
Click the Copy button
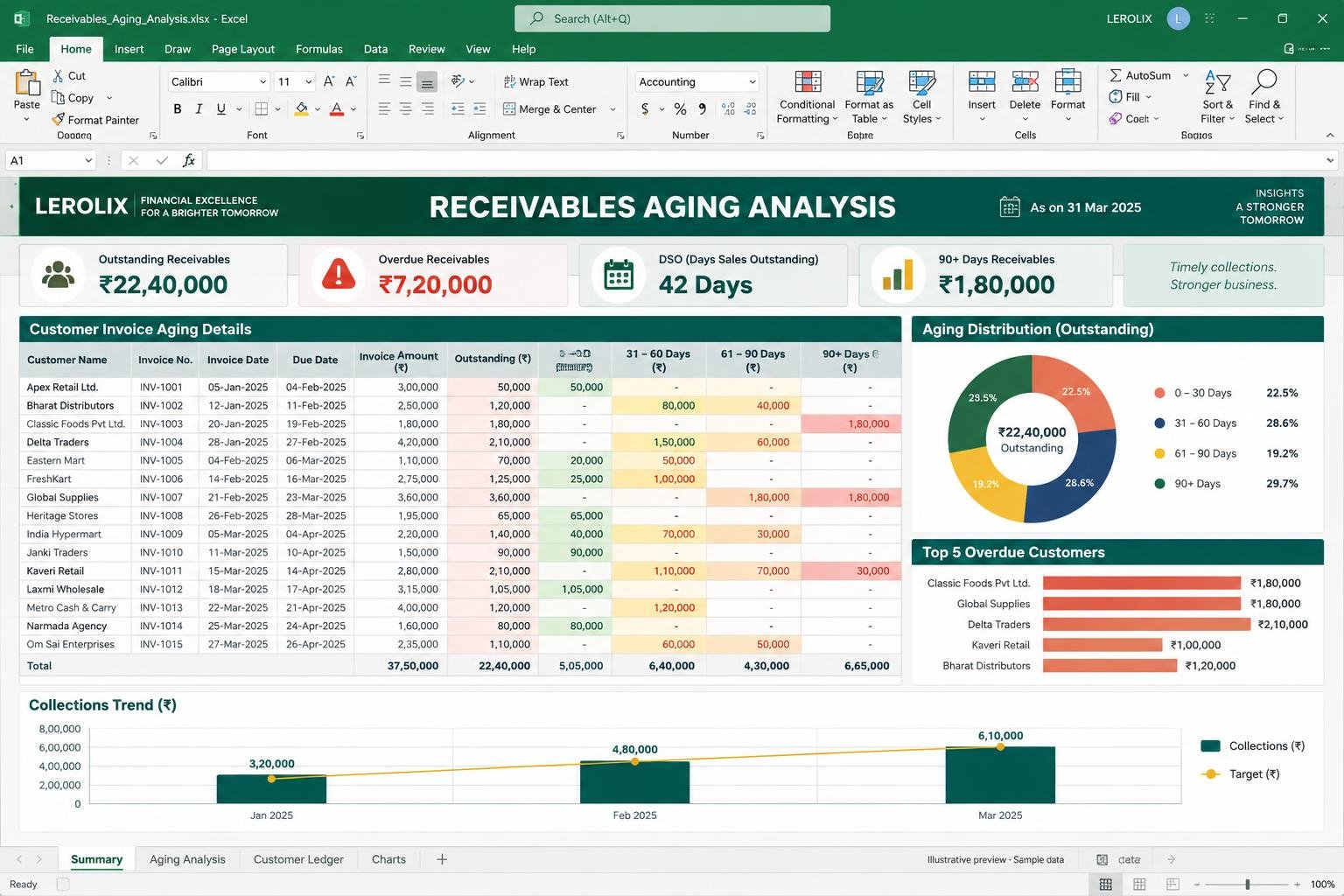73,98
